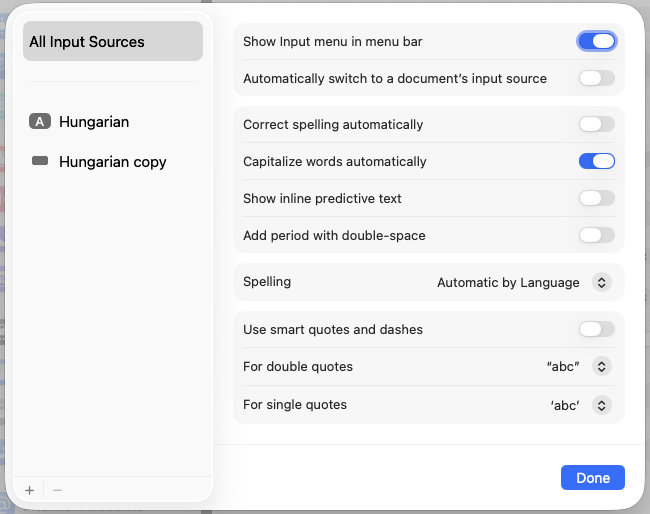The height and width of the screenshot is (514, 650).
Task: Enable Show inline predictive text
Action: (596, 198)
